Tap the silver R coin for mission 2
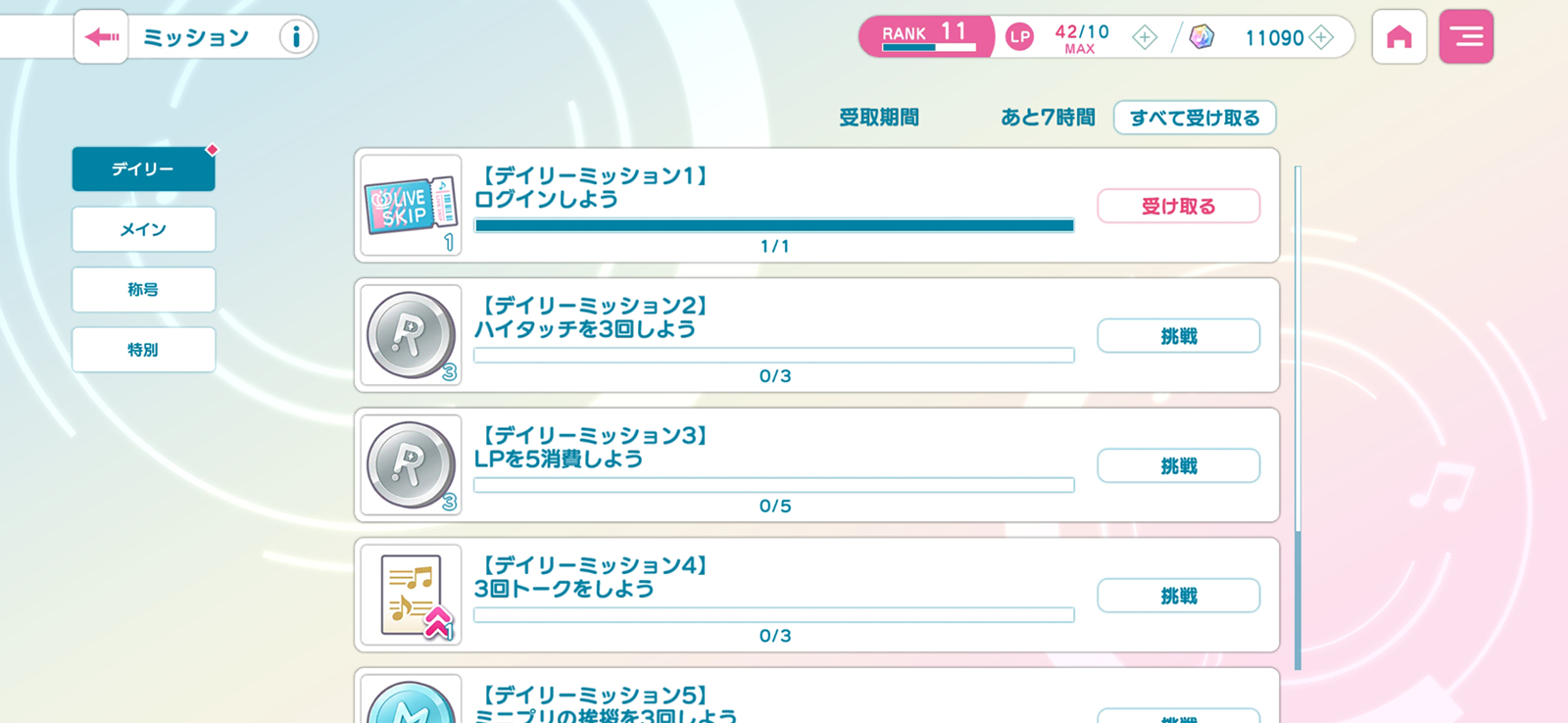 coord(412,336)
